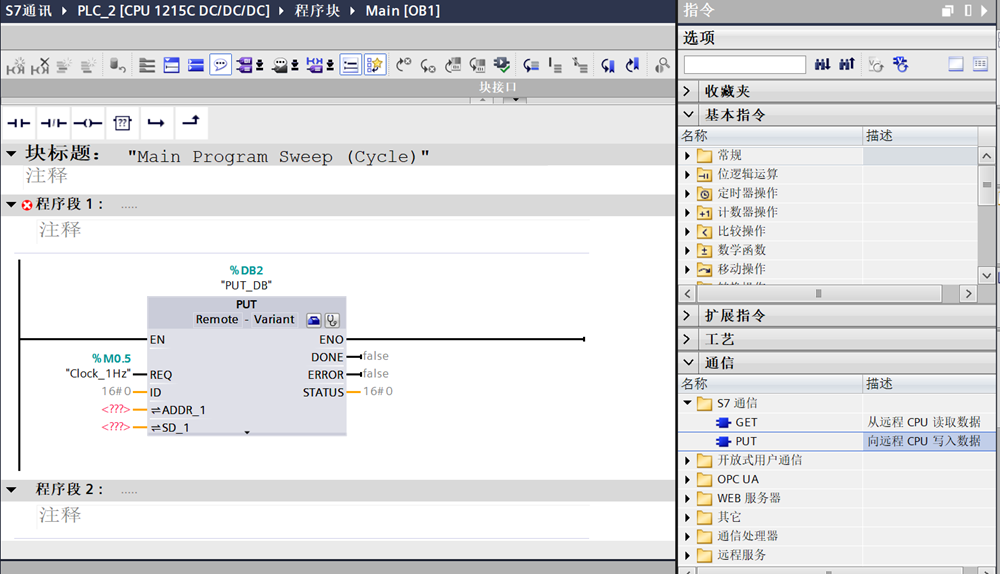The image size is (1000, 574).
Task: Collapse 程序段 1 network
Action: [11, 204]
